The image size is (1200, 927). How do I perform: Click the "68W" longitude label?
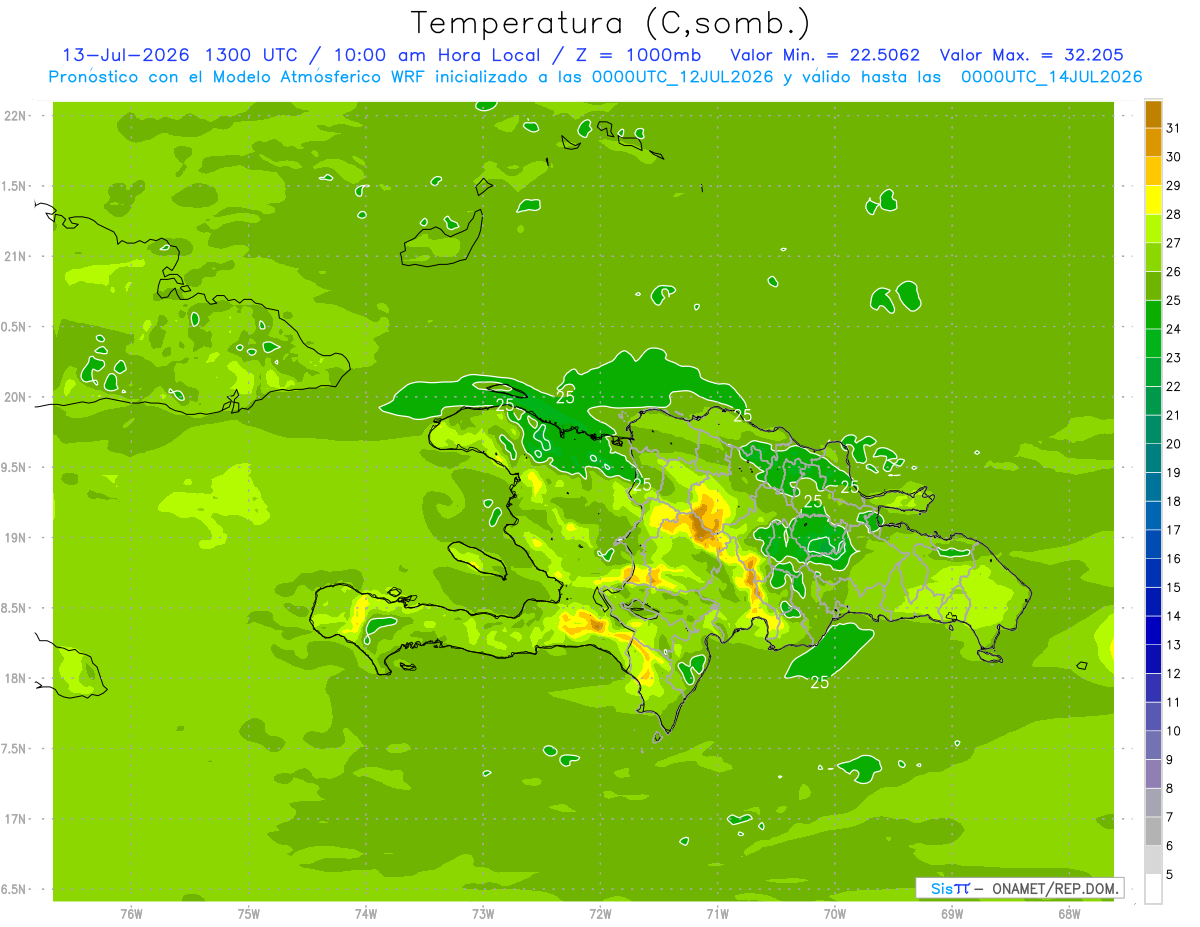tap(1069, 914)
